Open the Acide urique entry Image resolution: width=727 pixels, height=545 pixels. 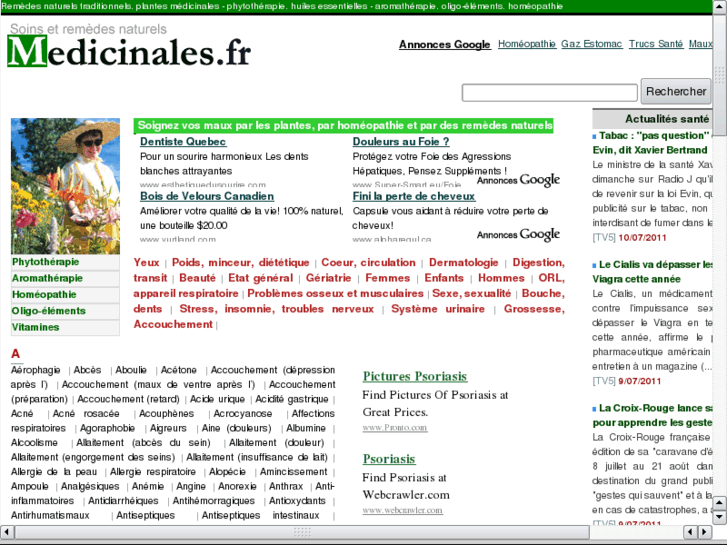pos(217,399)
